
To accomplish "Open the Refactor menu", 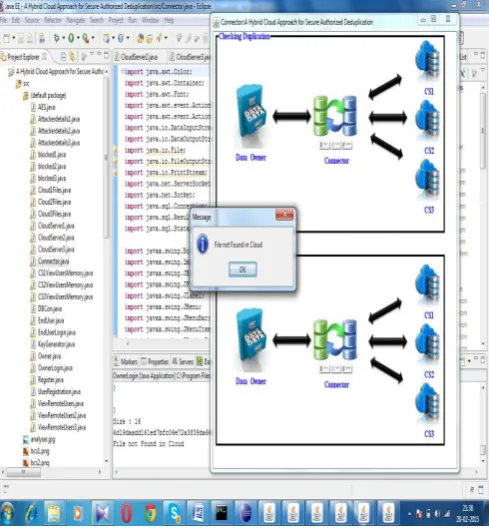I will (53, 20).
